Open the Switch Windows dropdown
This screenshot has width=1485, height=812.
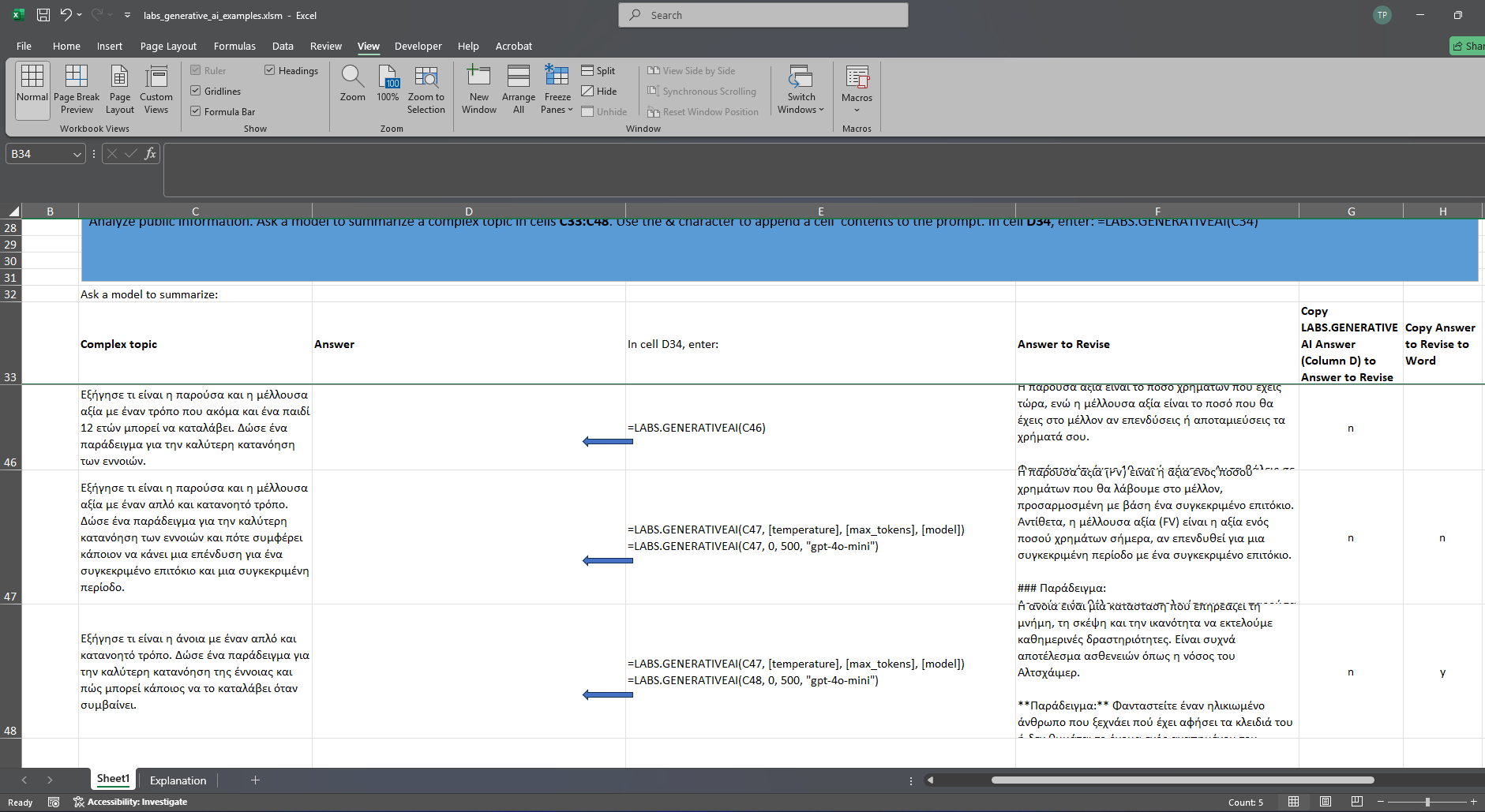[x=801, y=103]
